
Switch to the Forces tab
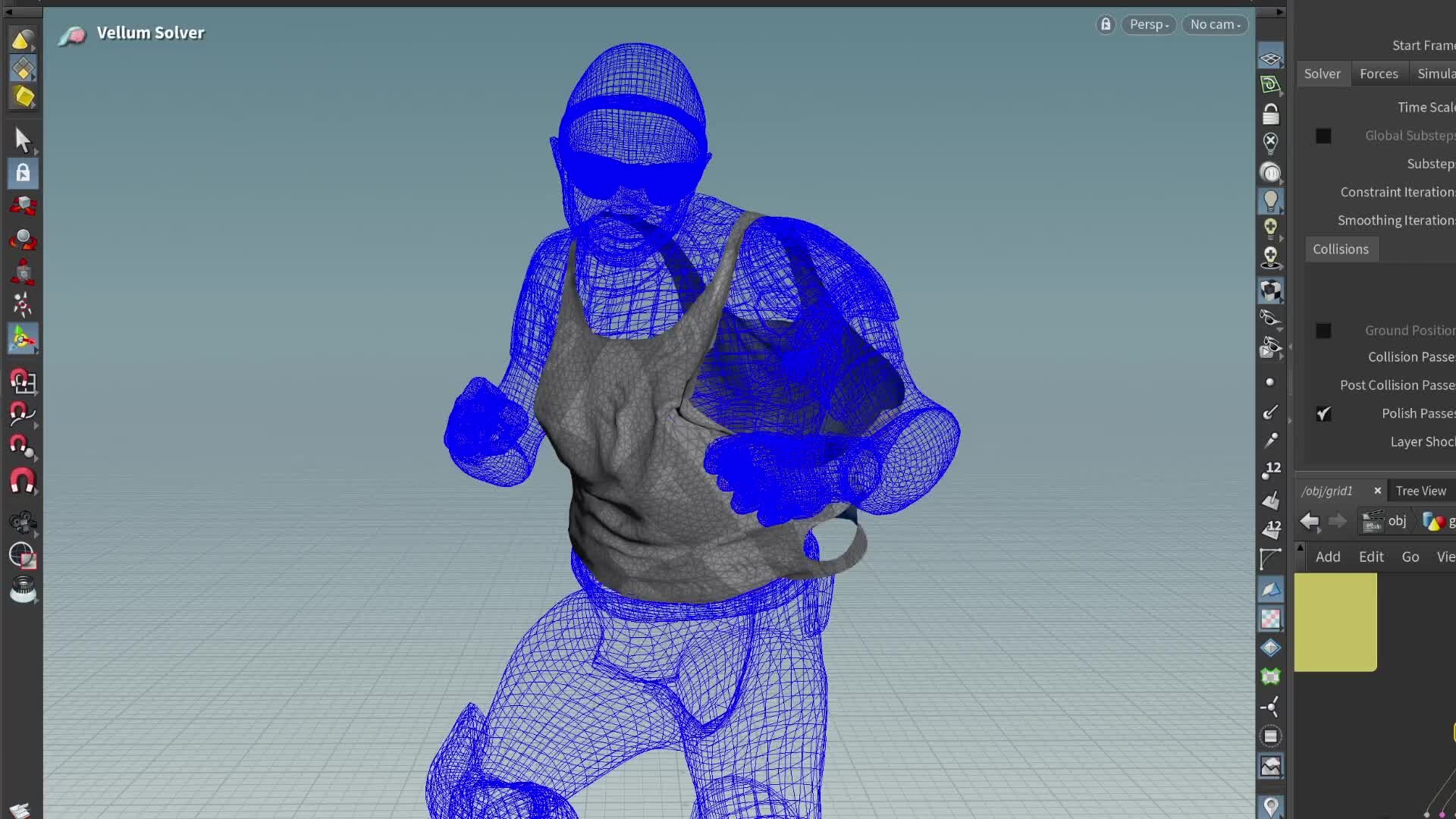(x=1379, y=73)
